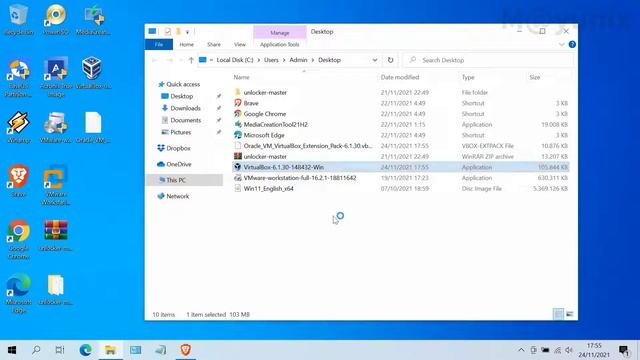Viewport: 640px width, 360px height.
Task: Click Admin in the address path
Action: 298,60
